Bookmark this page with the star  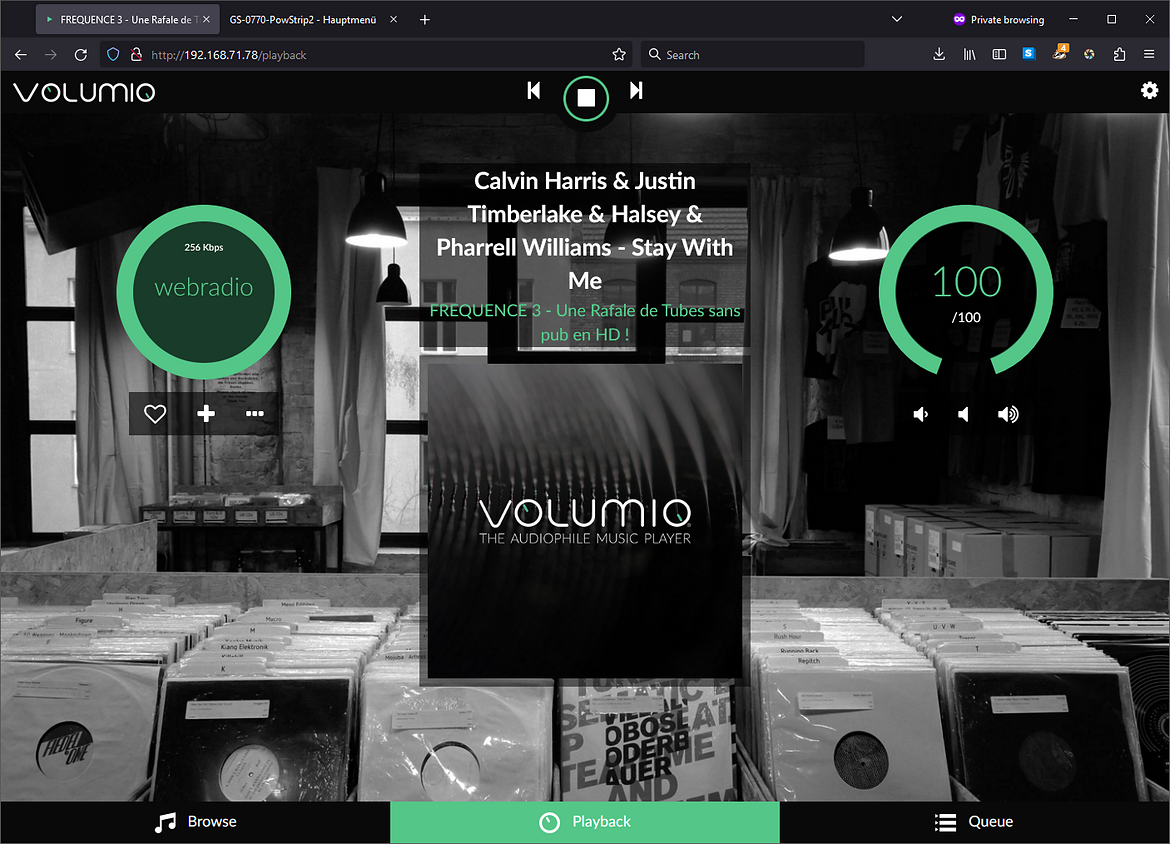click(619, 54)
